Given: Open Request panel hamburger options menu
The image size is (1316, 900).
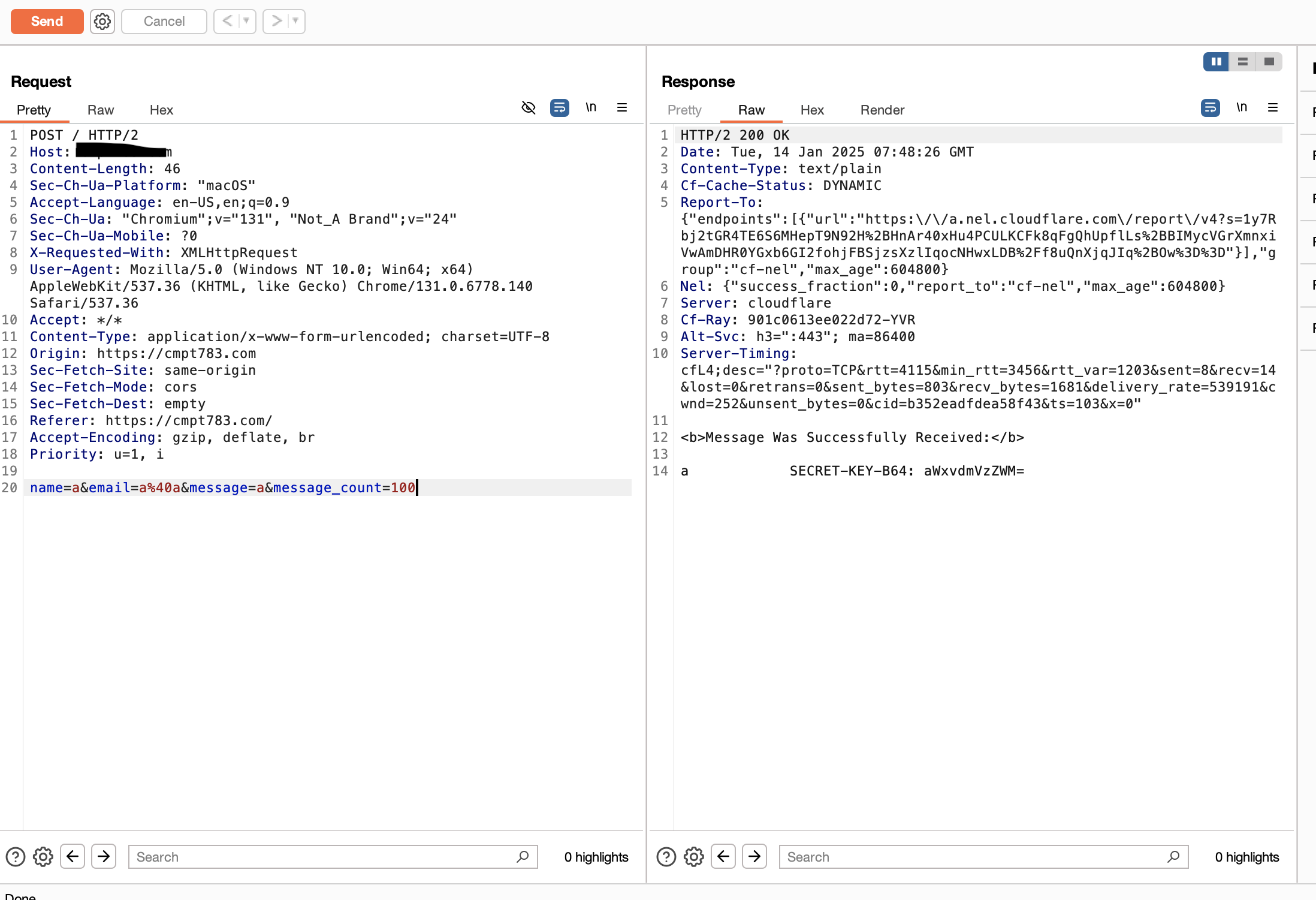Looking at the screenshot, I should 622,108.
